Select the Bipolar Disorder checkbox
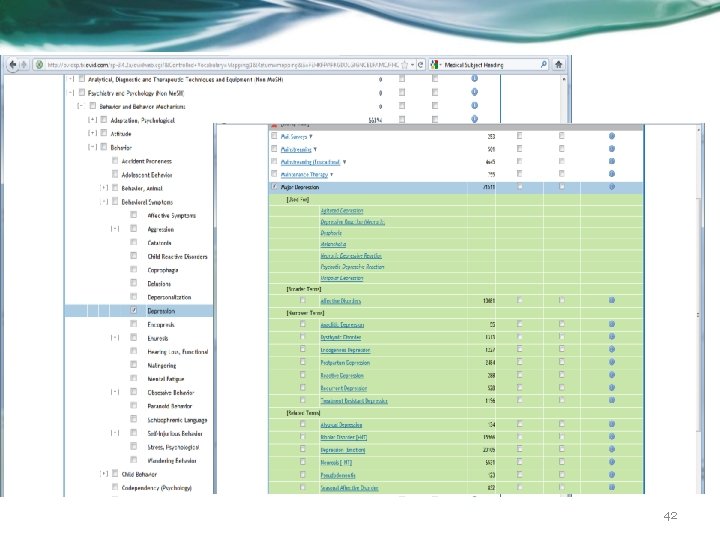Viewport: 720px width, 540px height. pyautogui.click(x=303, y=437)
